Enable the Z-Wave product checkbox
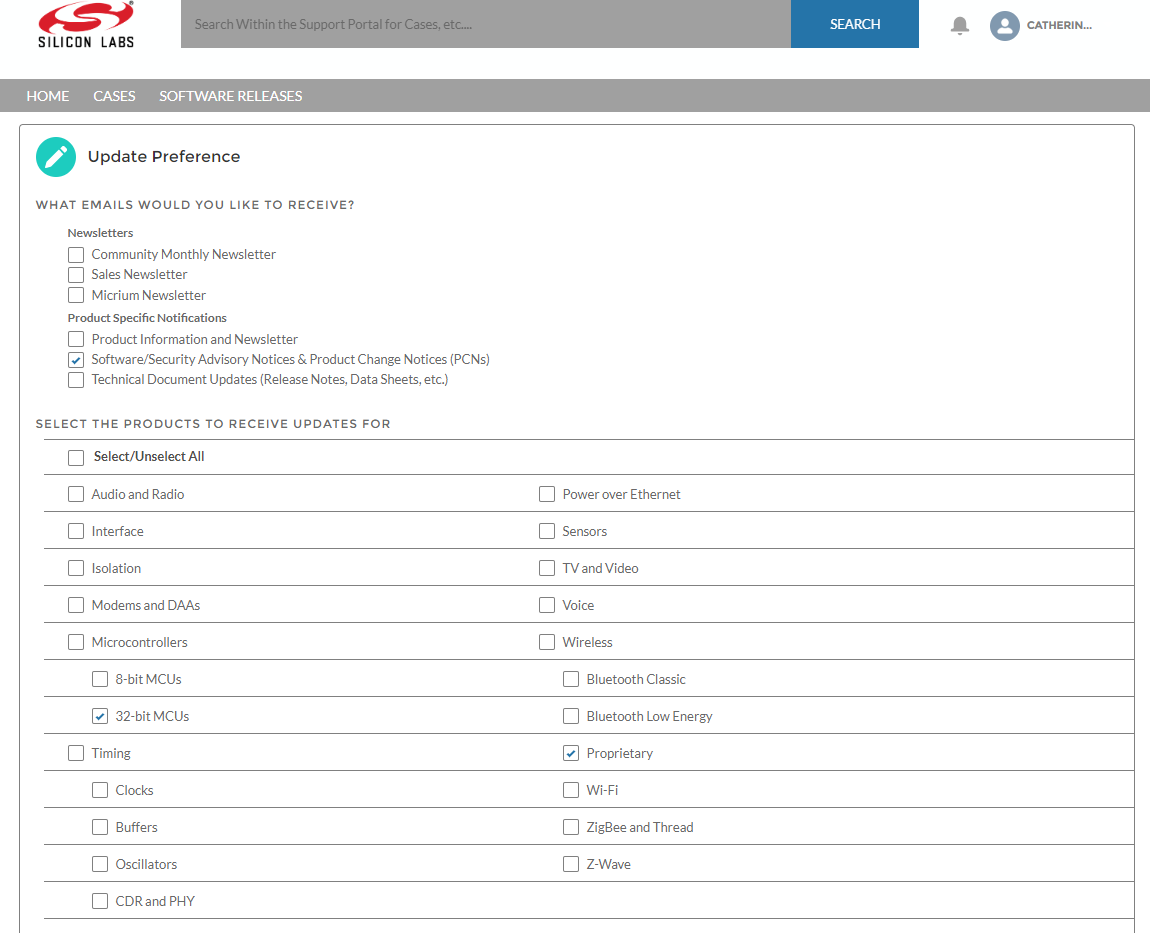The height and width of the screenshot is (933, 1150). click(570, 863)
